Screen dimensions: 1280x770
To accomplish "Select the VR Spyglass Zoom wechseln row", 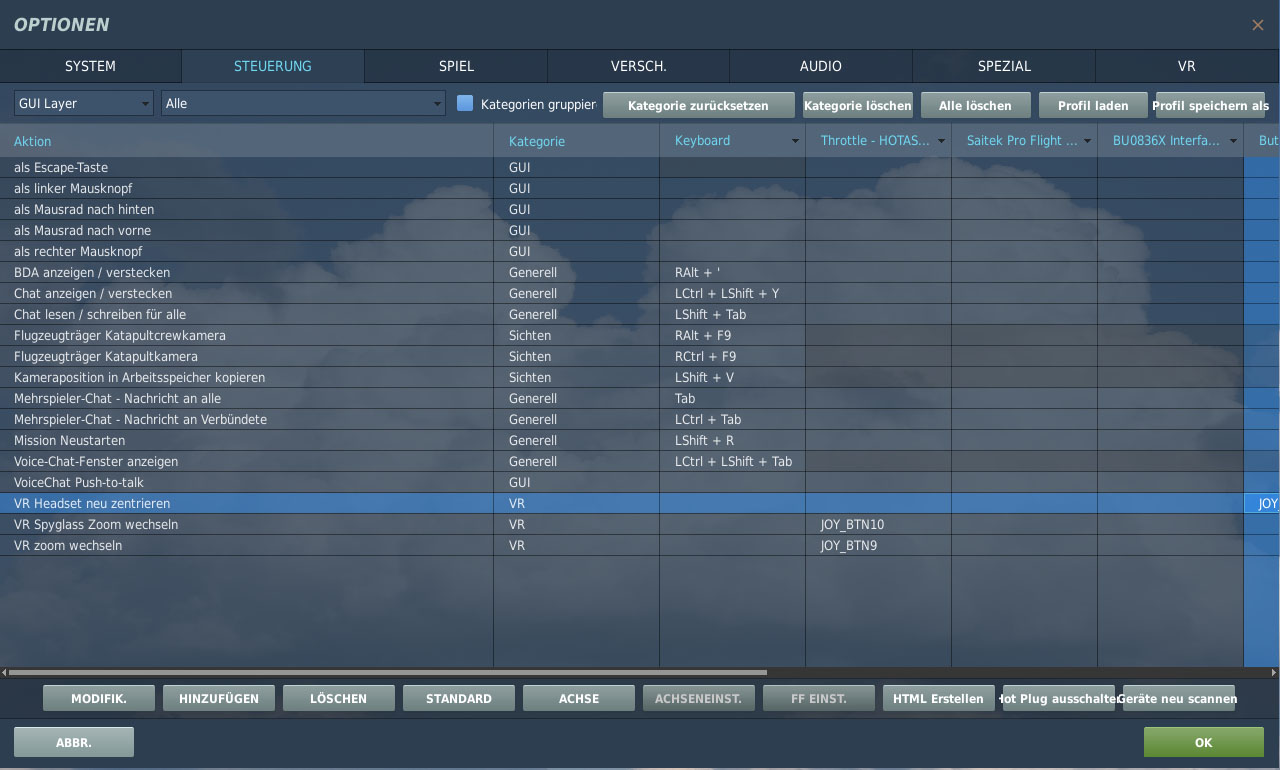I will tap(96, 525).
